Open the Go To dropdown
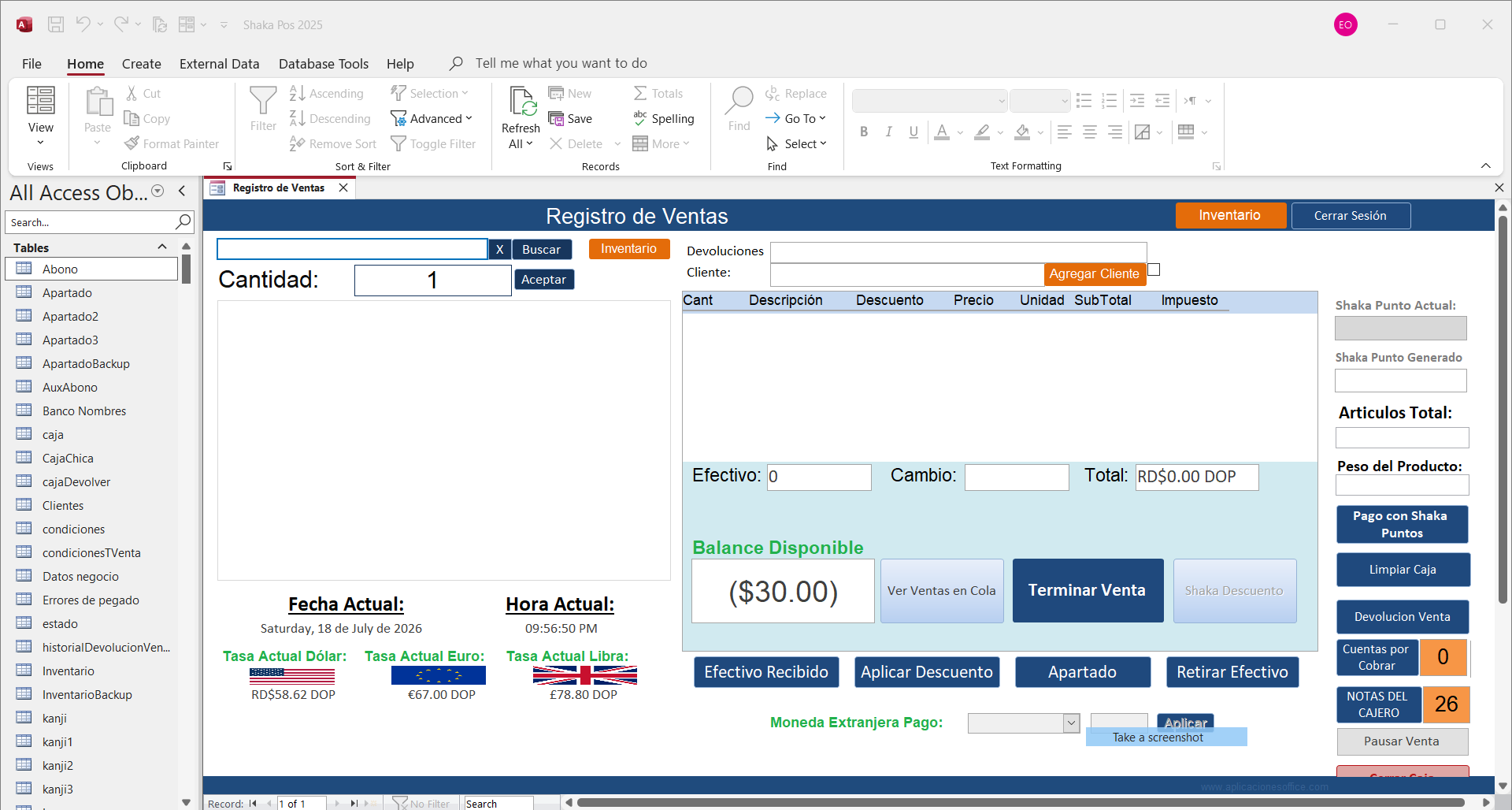 (796, 118)
